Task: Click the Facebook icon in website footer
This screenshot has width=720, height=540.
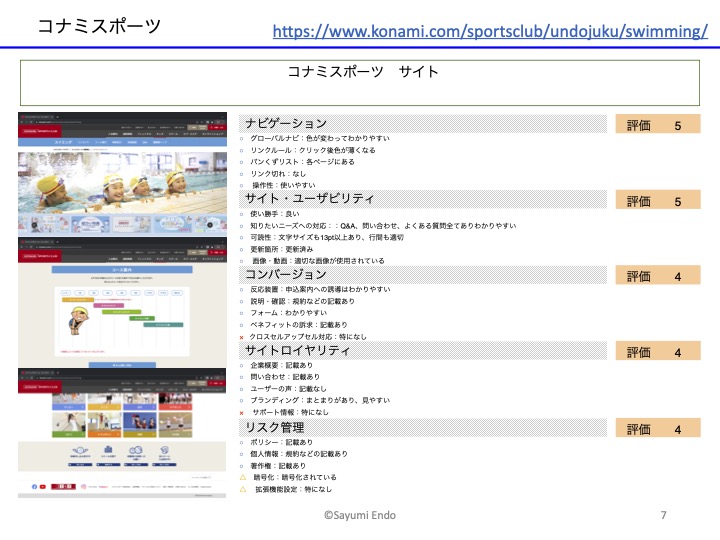Action: pos(33,487)
